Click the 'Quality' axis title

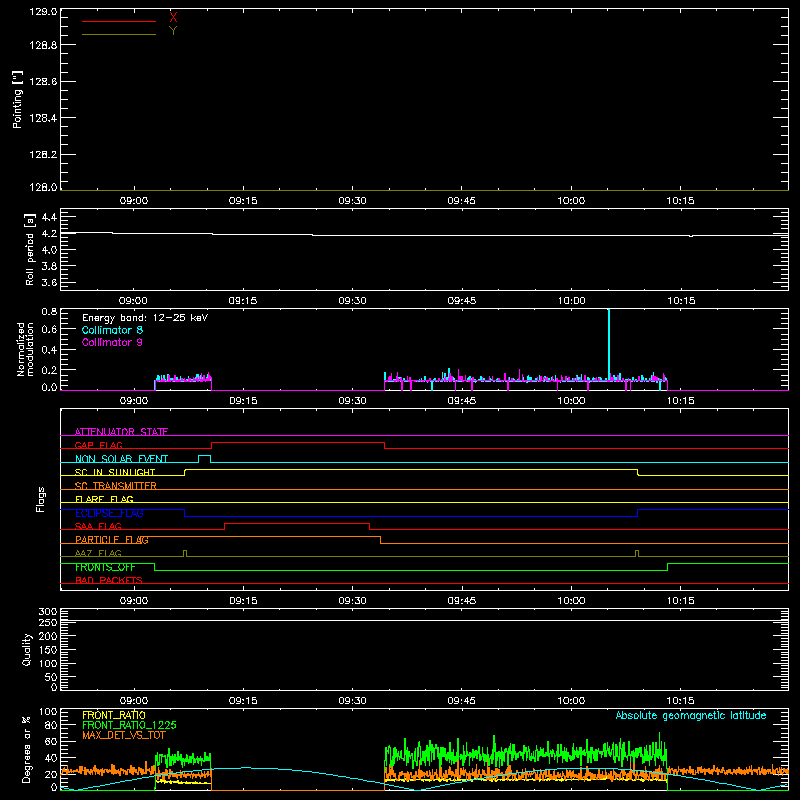[27, 649]
